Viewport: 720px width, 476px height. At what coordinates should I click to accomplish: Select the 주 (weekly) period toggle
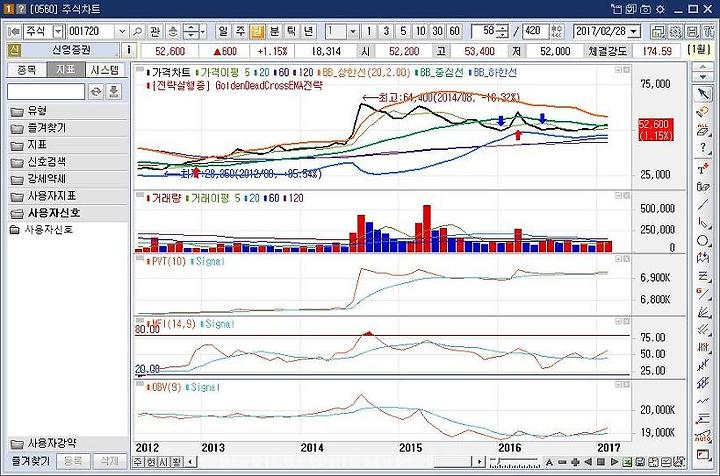click(240, 32)
